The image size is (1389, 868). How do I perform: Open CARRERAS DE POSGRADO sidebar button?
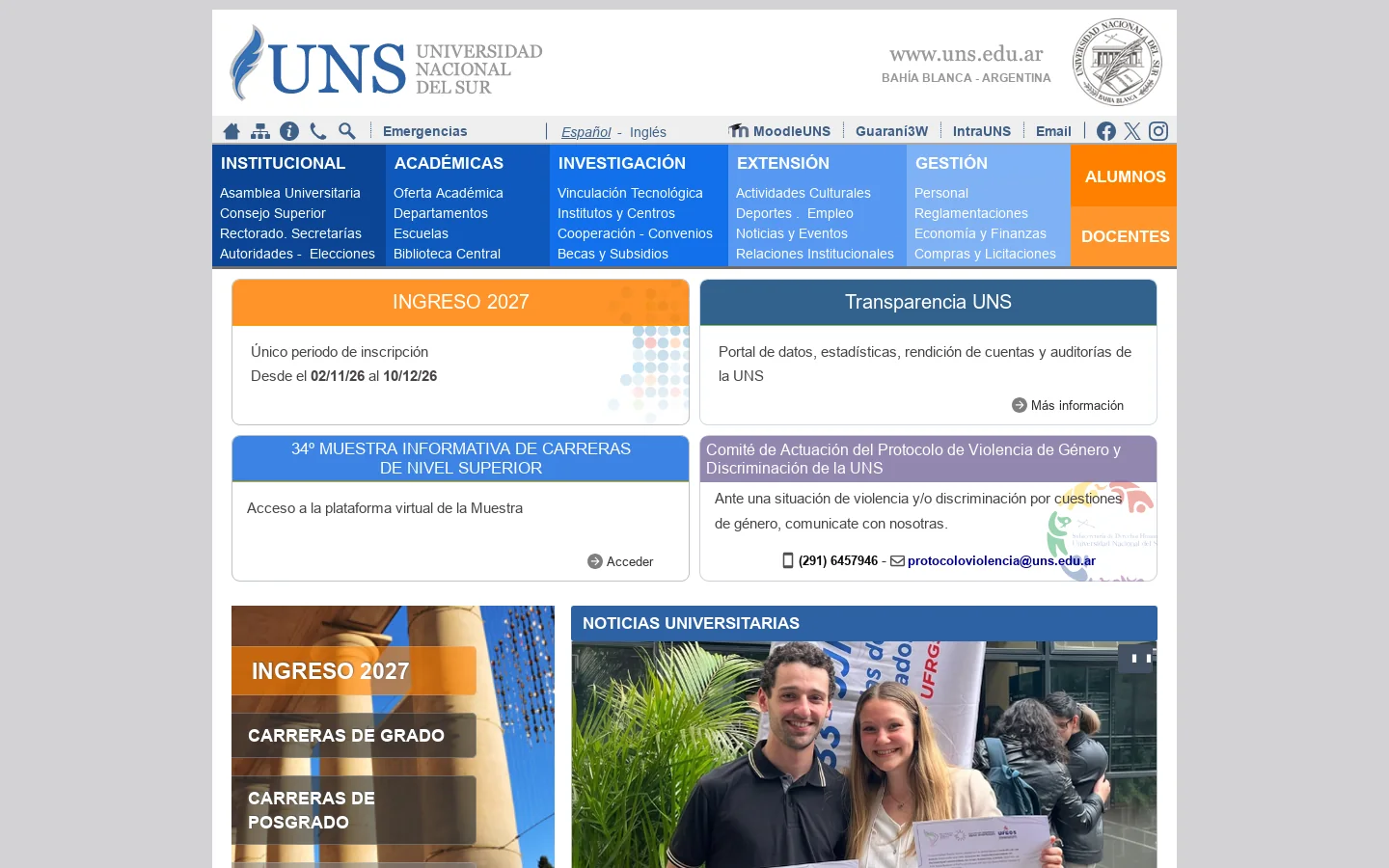(354, 810)
